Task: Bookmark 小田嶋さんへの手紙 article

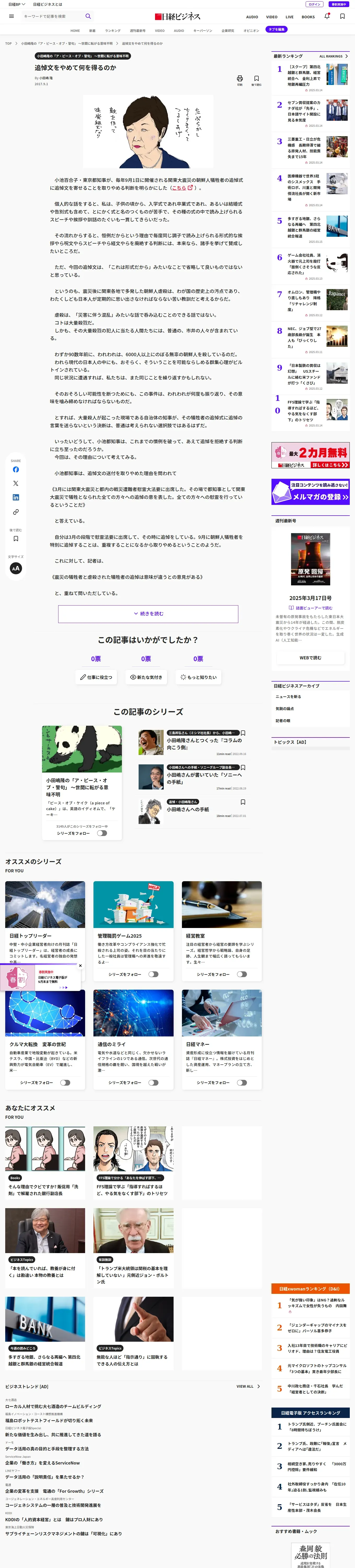Action: [243, 802]
